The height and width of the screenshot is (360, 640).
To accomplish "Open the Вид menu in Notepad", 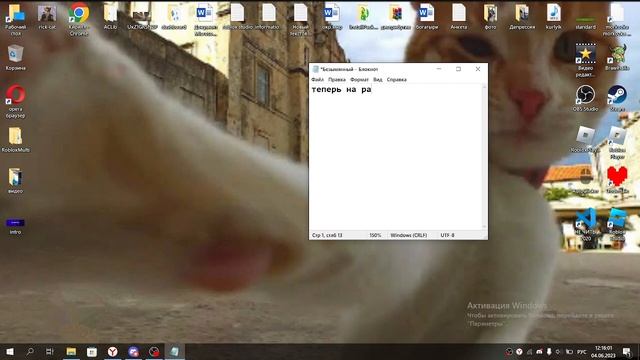I will (x=378, y=80).
